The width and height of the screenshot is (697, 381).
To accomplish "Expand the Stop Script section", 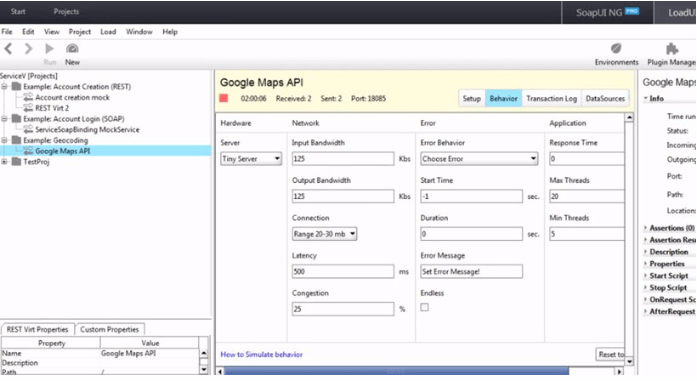I will [645, 288].
